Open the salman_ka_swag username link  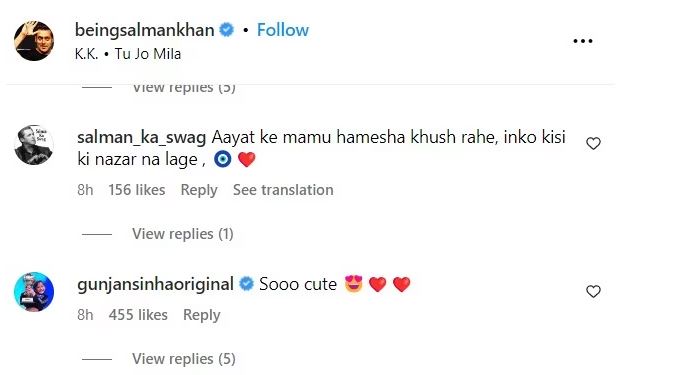141,137
